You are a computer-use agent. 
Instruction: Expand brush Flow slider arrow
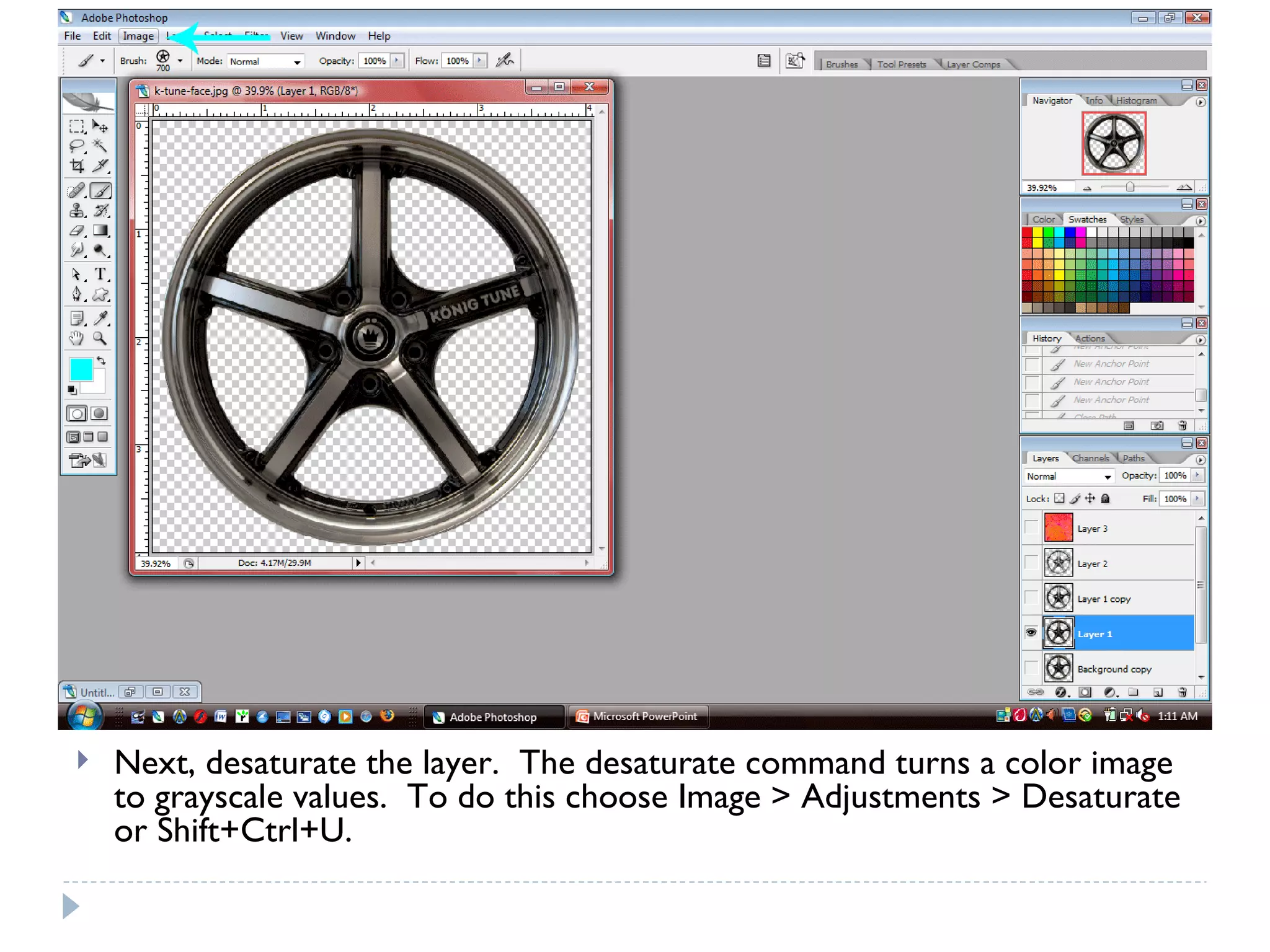[x=479, y=61]
